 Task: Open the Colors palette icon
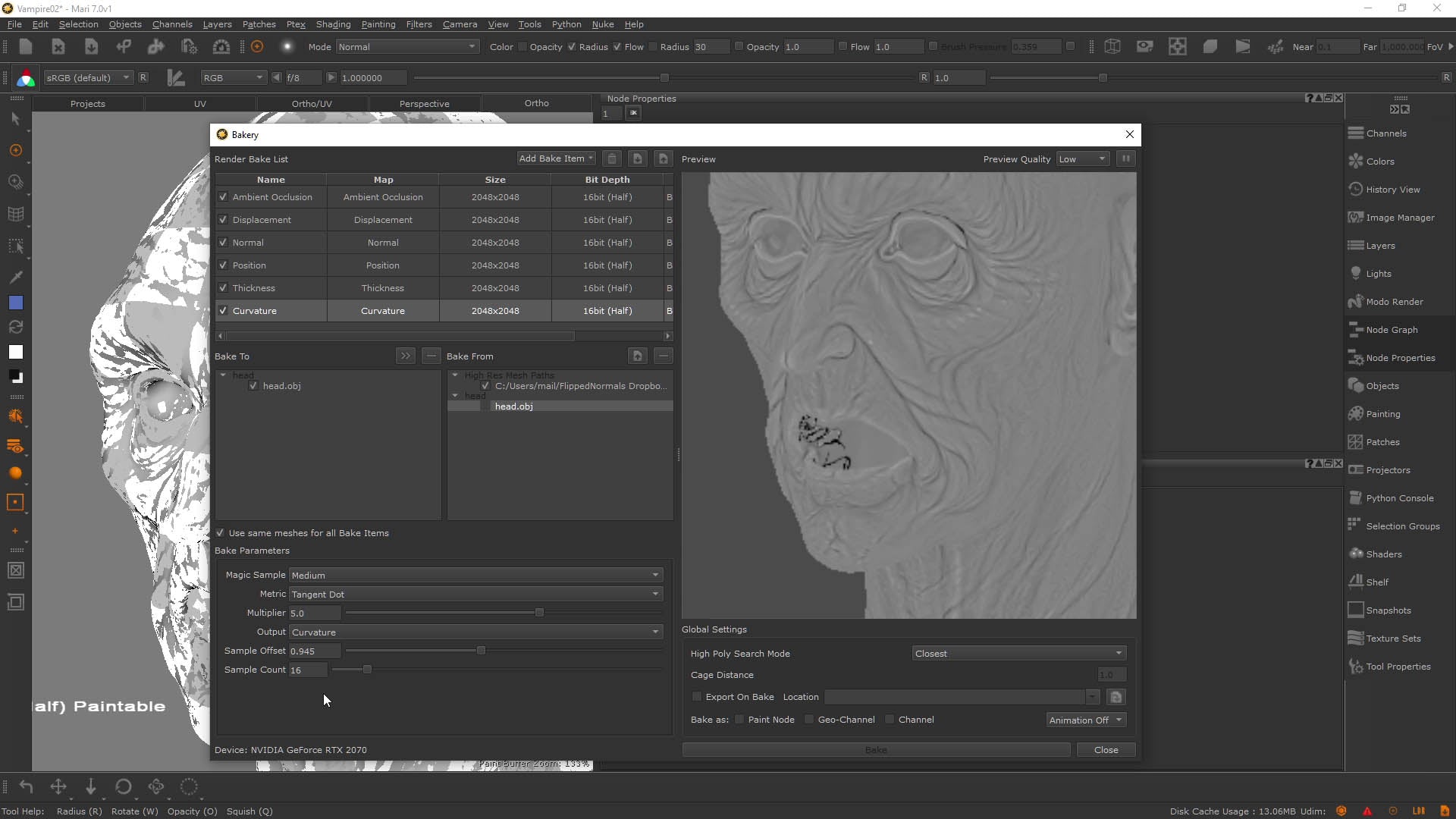(1356, 162)
